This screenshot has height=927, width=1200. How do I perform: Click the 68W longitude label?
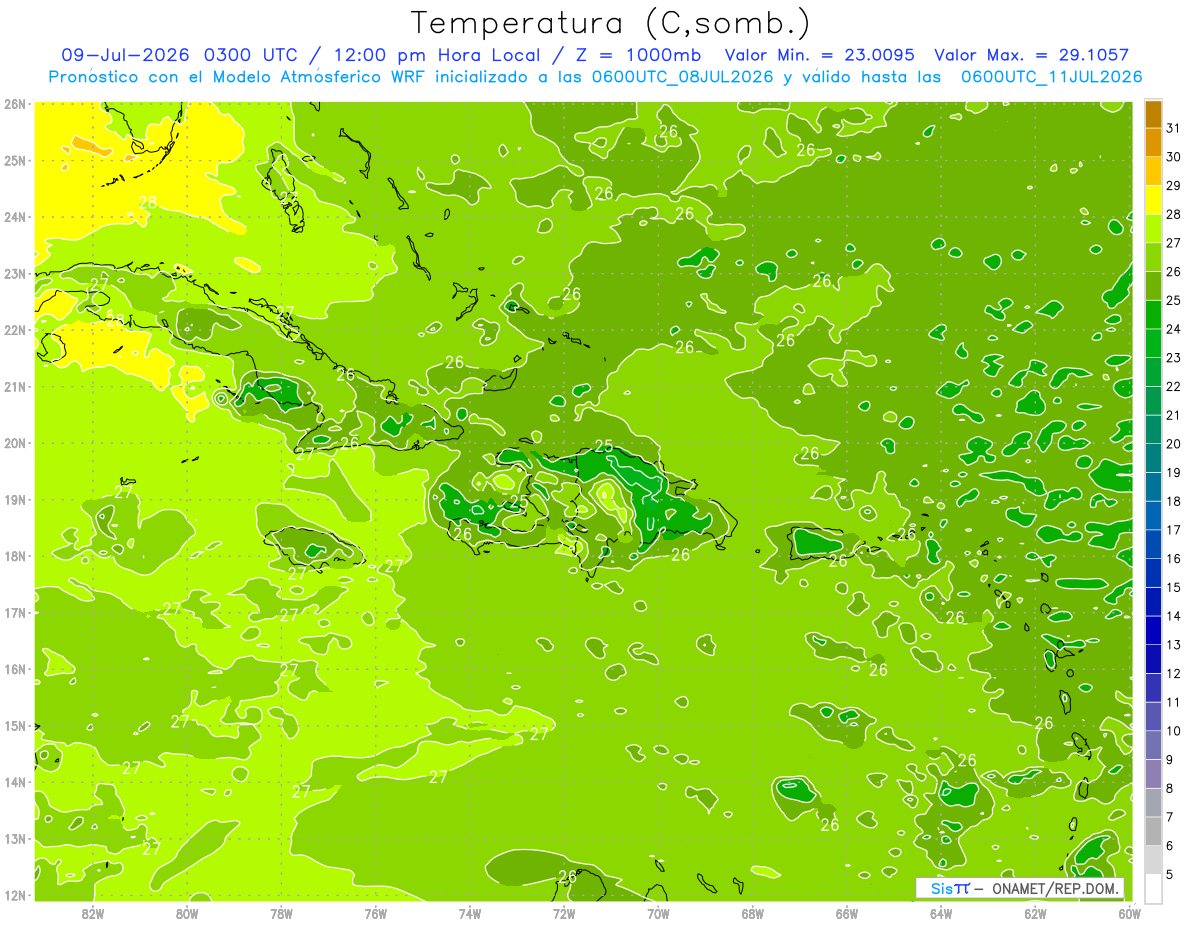(x=753, y=913)
